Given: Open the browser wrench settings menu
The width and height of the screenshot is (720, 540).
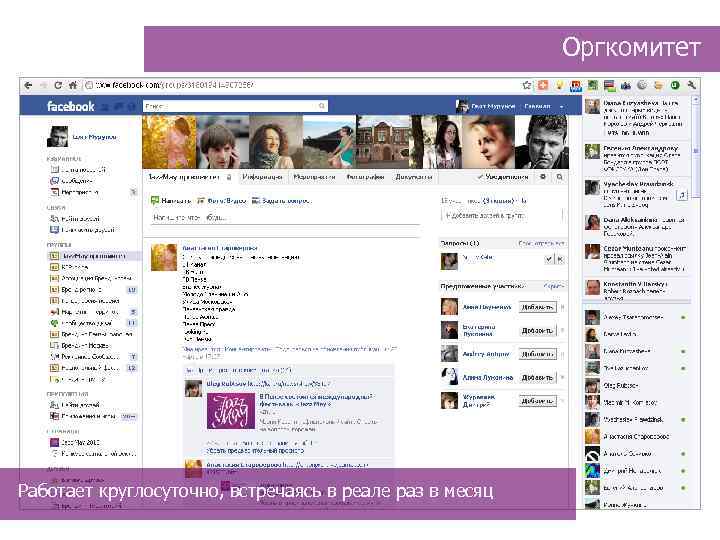Looking at the screenshot, I should tap(692, 85).
